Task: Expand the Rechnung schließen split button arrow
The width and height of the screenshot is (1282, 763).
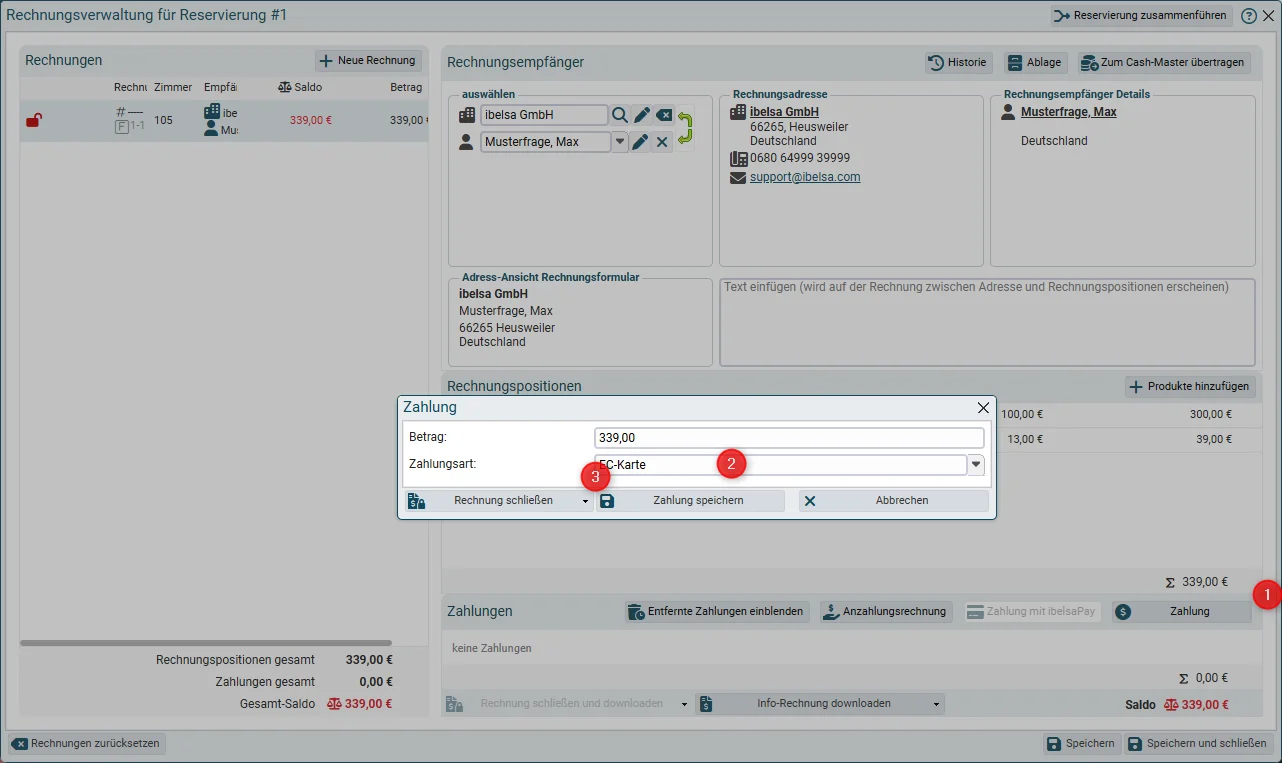Action: pyautogui.click(x=586, y=501)
